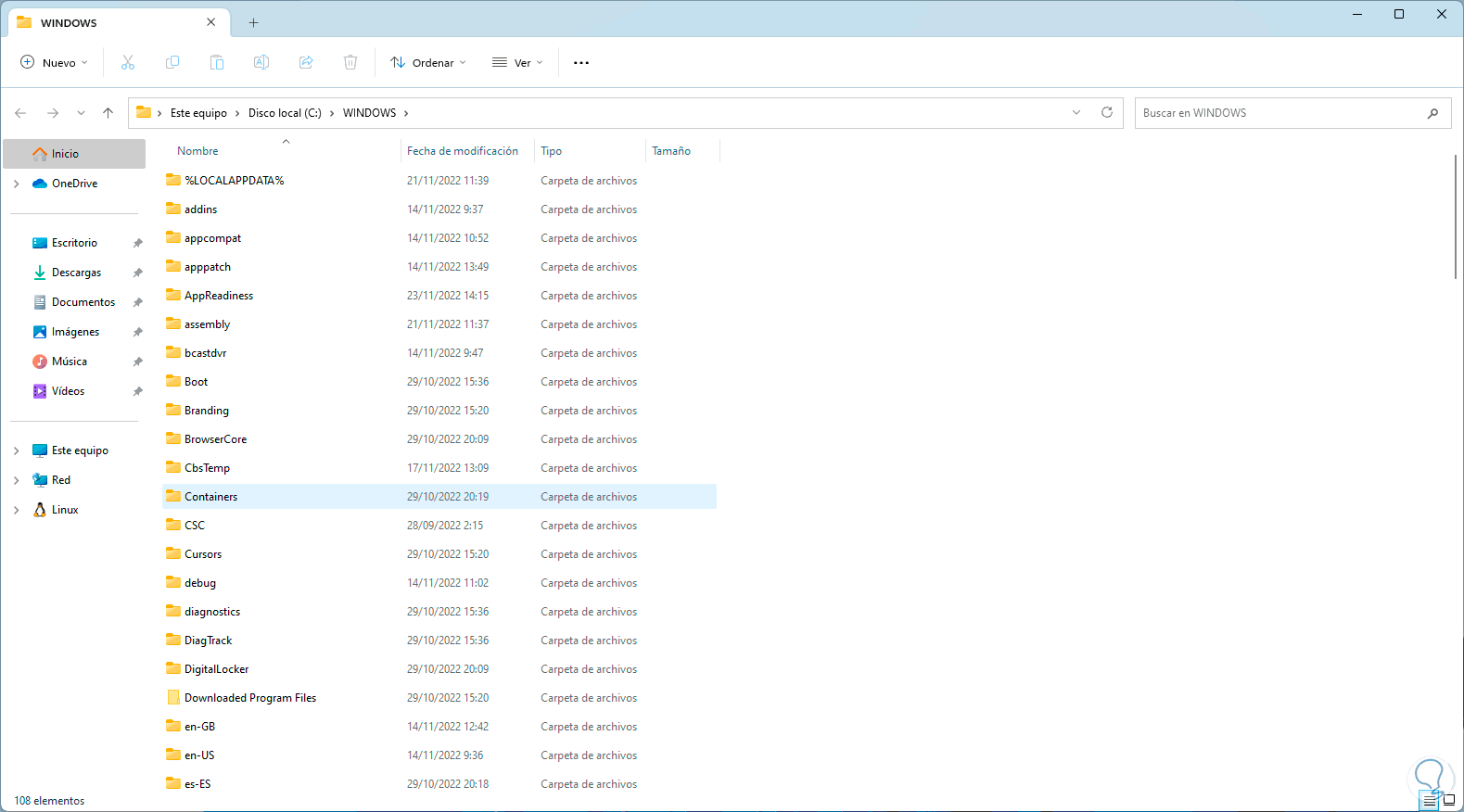Click WINDOWS breadcrumb segment
Viewport: 1464px width, 812px height.
pos(369,113)
